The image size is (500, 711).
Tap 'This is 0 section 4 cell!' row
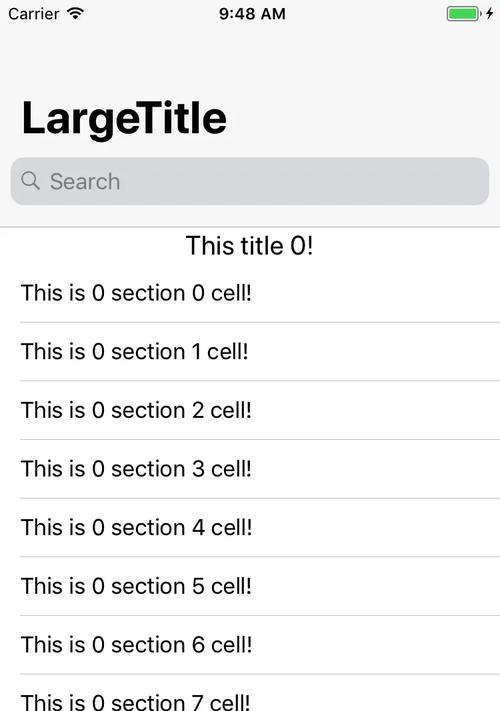coord(250,527)
